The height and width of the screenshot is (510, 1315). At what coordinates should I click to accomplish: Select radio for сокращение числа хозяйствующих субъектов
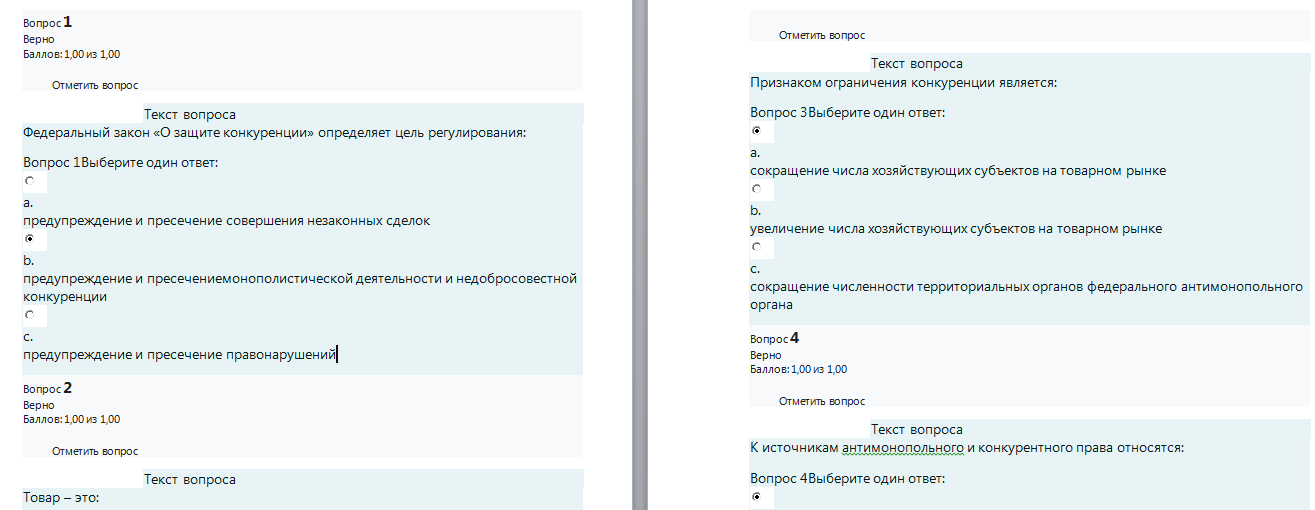(757, 131)
